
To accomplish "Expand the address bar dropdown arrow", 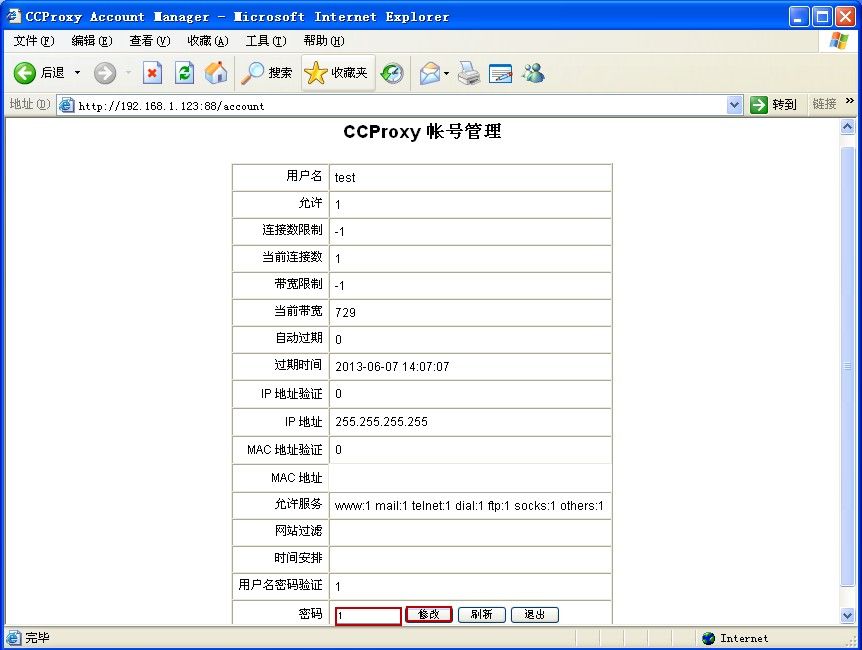I will point(734,104).
